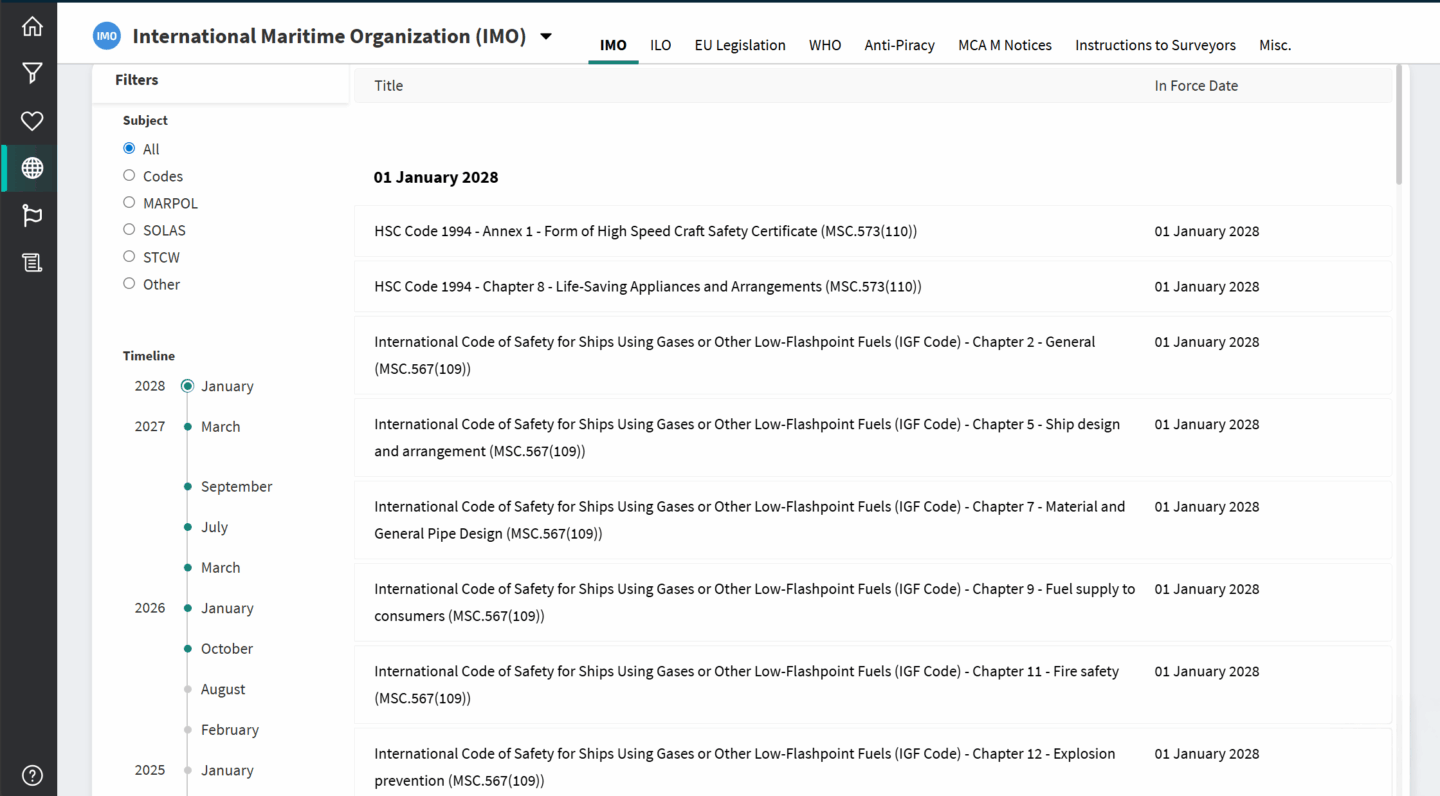This screenshot has width=1440, height=796.
Task: Open favorites heart icon in sidebar
Action: (32, 121)
